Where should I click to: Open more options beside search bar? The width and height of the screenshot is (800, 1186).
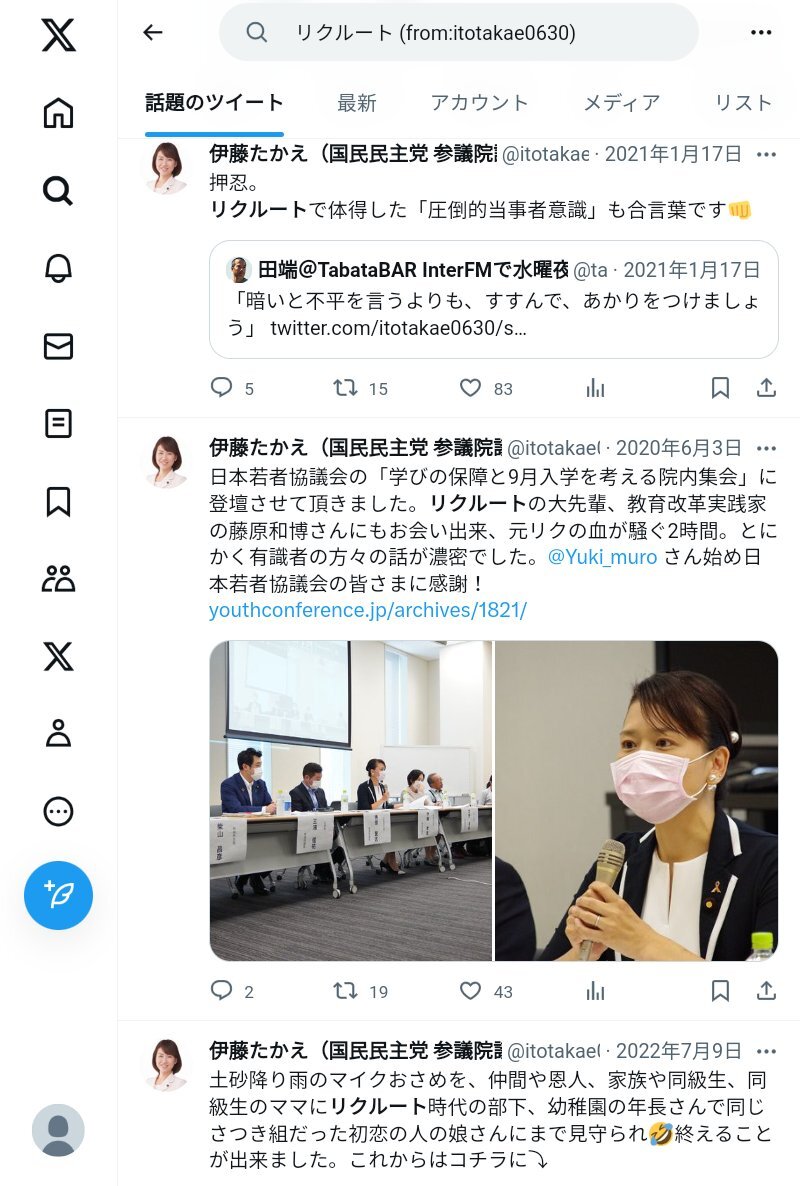761,33
